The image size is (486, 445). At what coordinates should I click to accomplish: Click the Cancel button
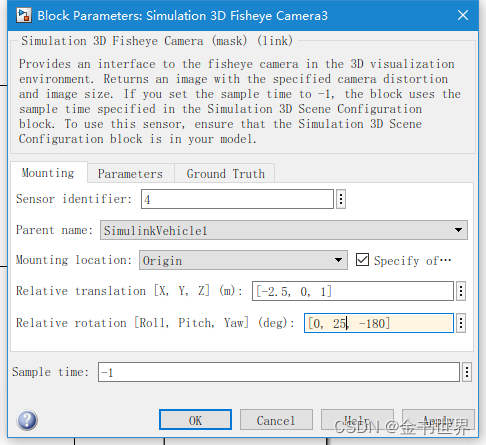click(276, 420)
